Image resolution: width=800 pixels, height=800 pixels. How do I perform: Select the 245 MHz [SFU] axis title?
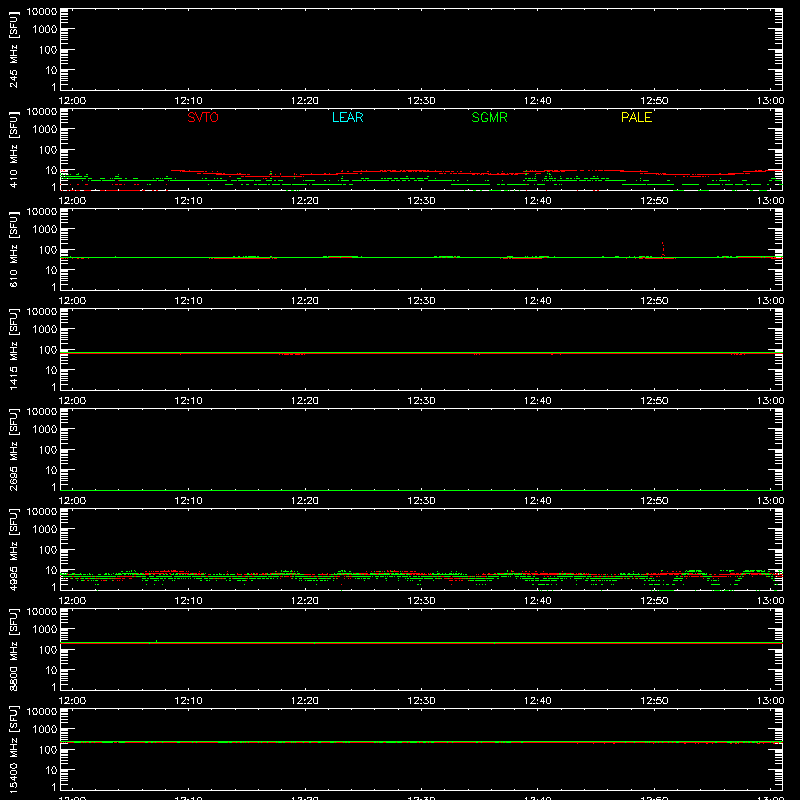14,49
